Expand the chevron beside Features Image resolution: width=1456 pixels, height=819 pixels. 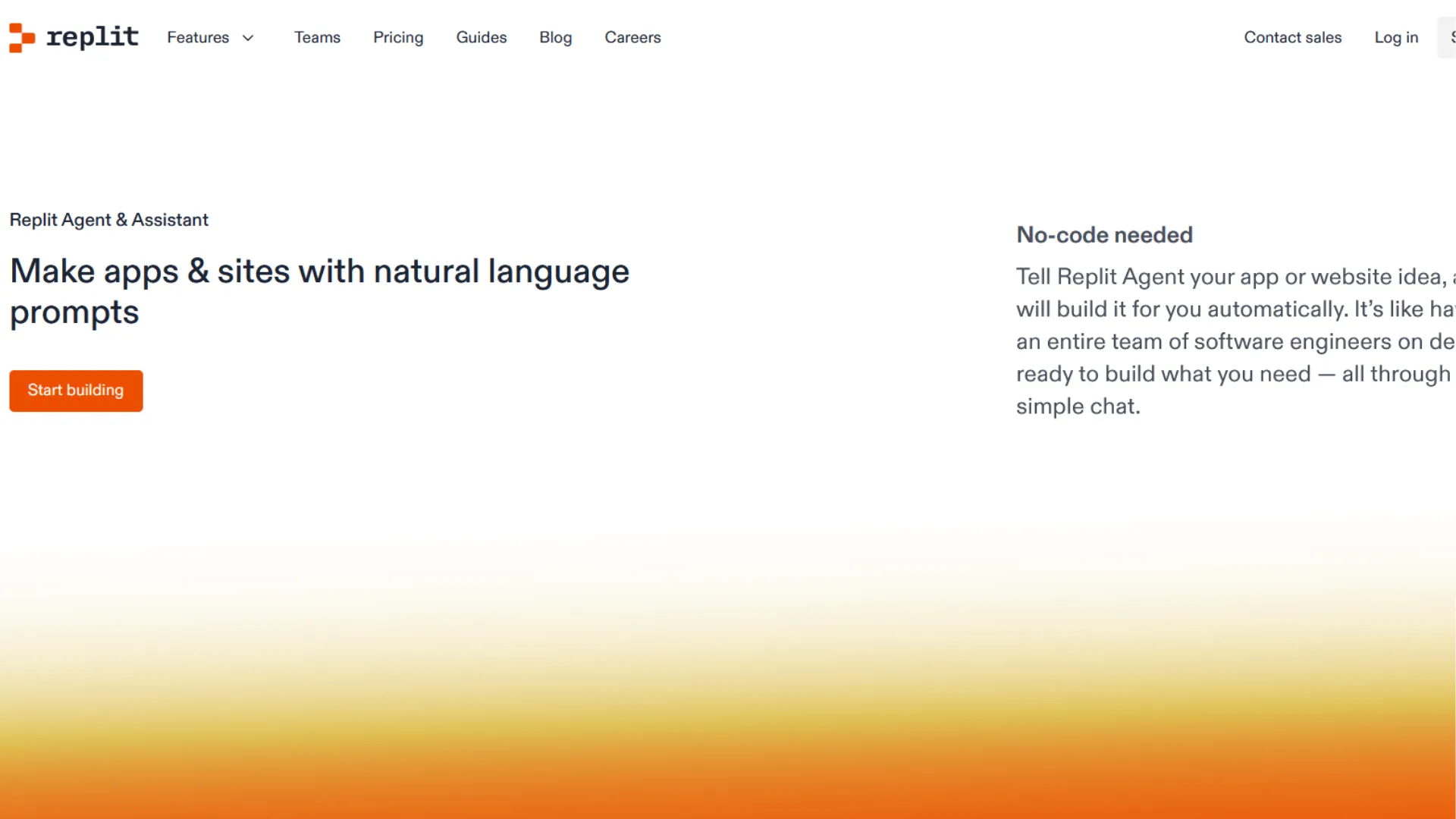pyautogui.click(x=248, y=38)
